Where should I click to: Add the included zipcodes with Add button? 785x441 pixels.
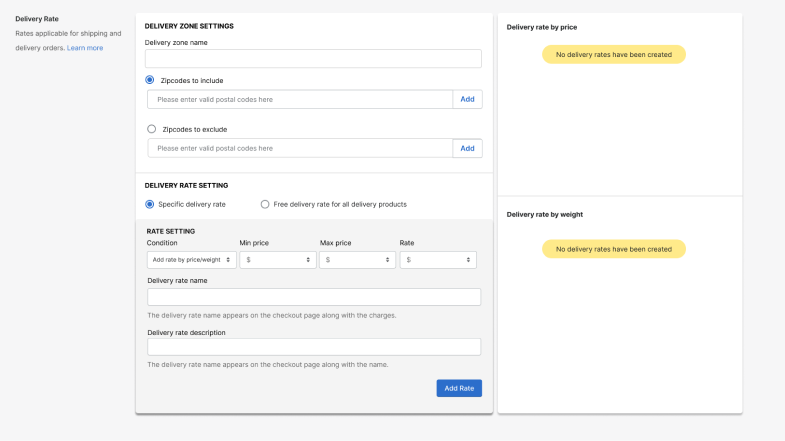[x=468, y=99]
